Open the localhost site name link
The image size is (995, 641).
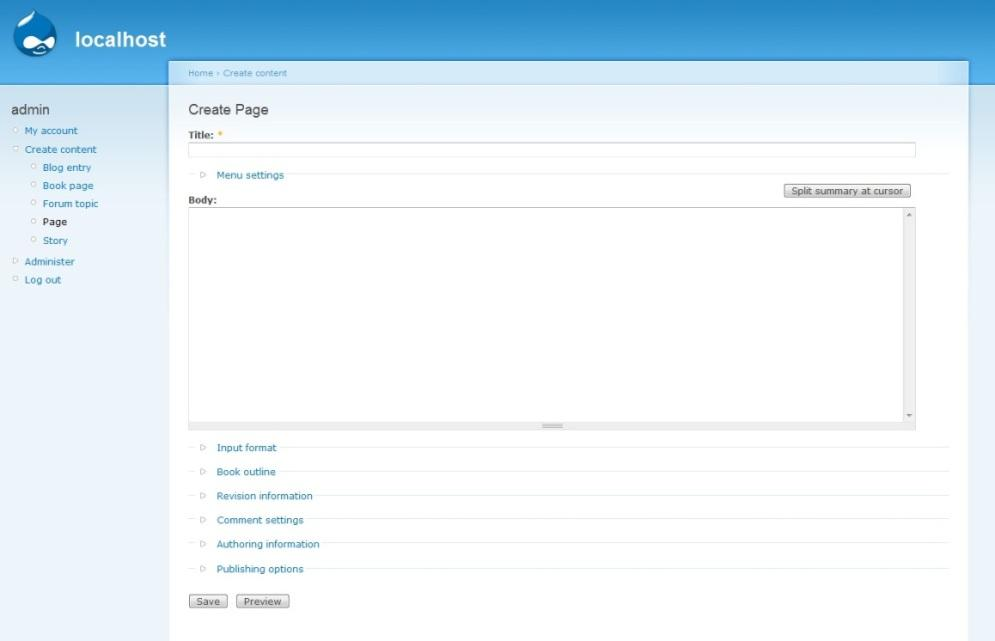point(121,39)
